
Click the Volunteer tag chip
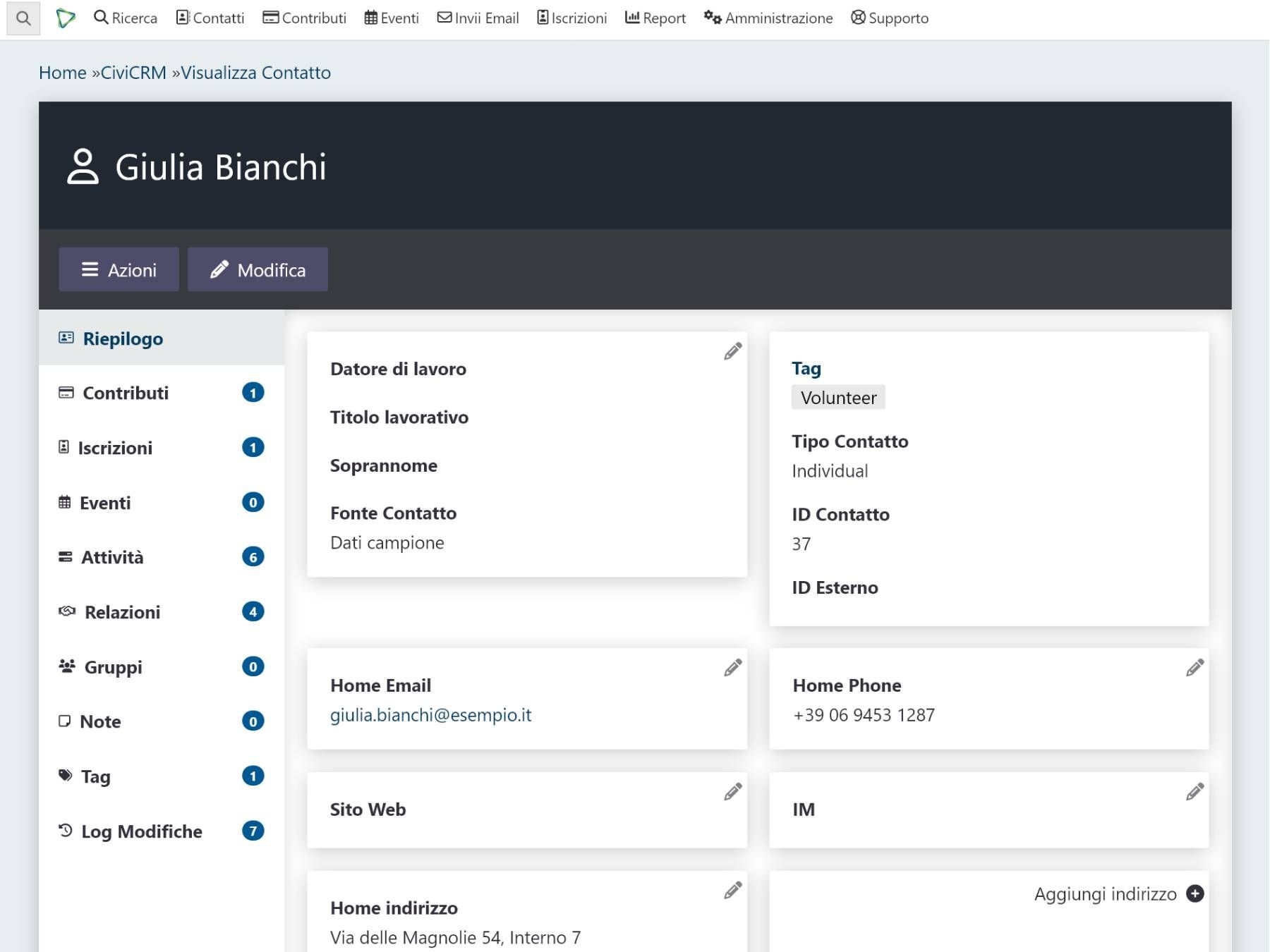point(838,397)
